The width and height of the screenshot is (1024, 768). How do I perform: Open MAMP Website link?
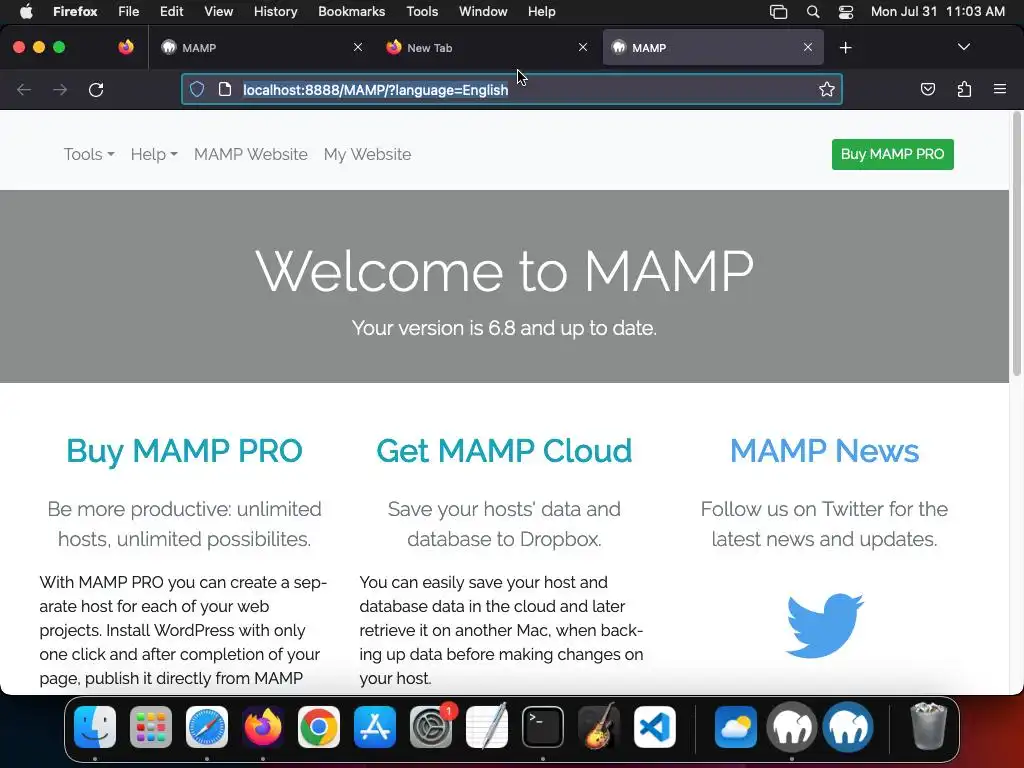coord(251,155)
